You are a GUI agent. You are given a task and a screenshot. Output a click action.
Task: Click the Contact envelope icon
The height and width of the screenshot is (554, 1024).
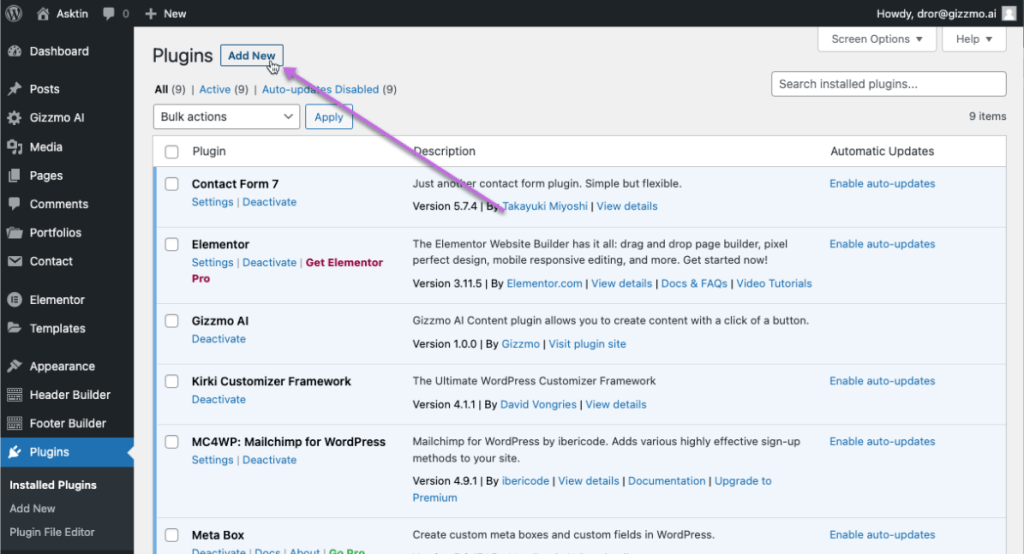pyautogui.click(x=14, y=261)
